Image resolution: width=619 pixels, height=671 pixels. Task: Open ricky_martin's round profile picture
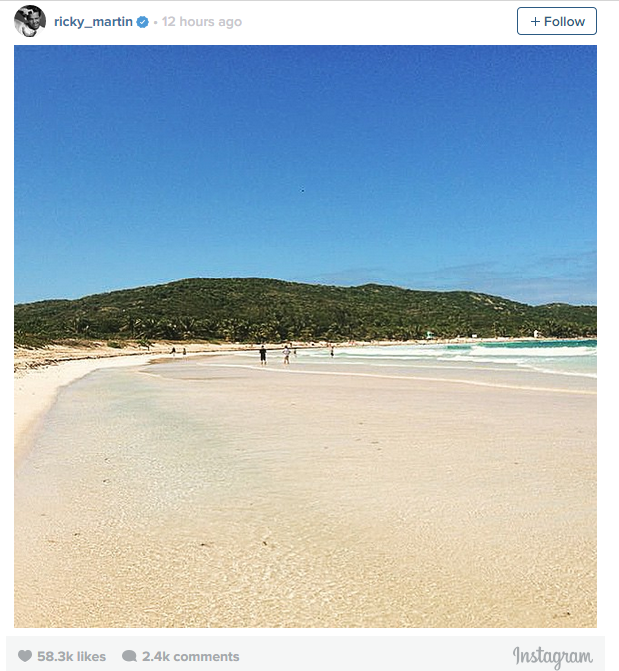point(30,21)
